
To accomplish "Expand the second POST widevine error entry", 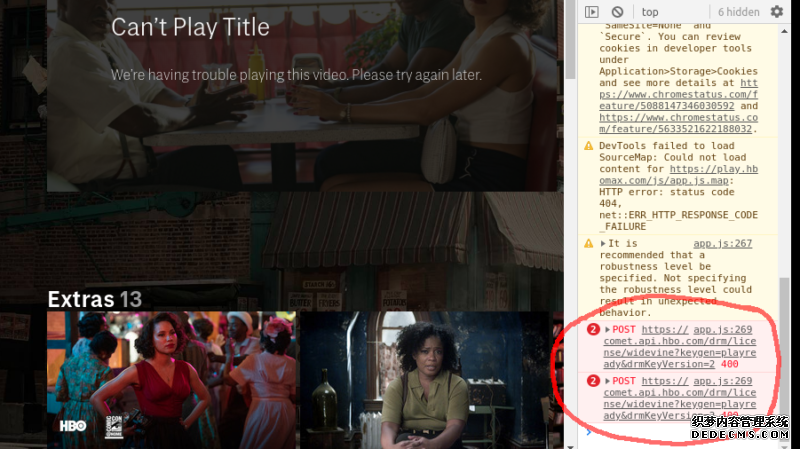I will point(607,381).
